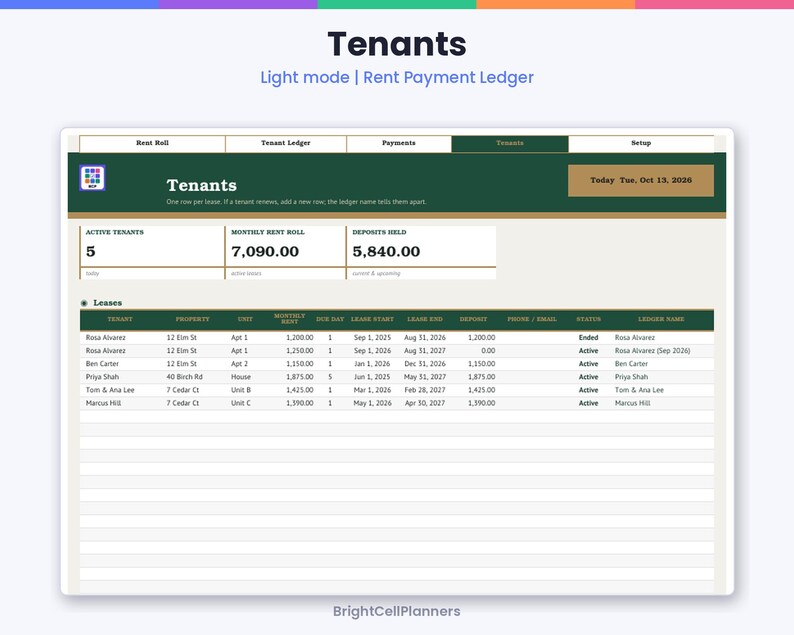Select deposit 1,425.00 in Tom & Ana Lee row
This screenshot has width=794, height=635.
482,390
